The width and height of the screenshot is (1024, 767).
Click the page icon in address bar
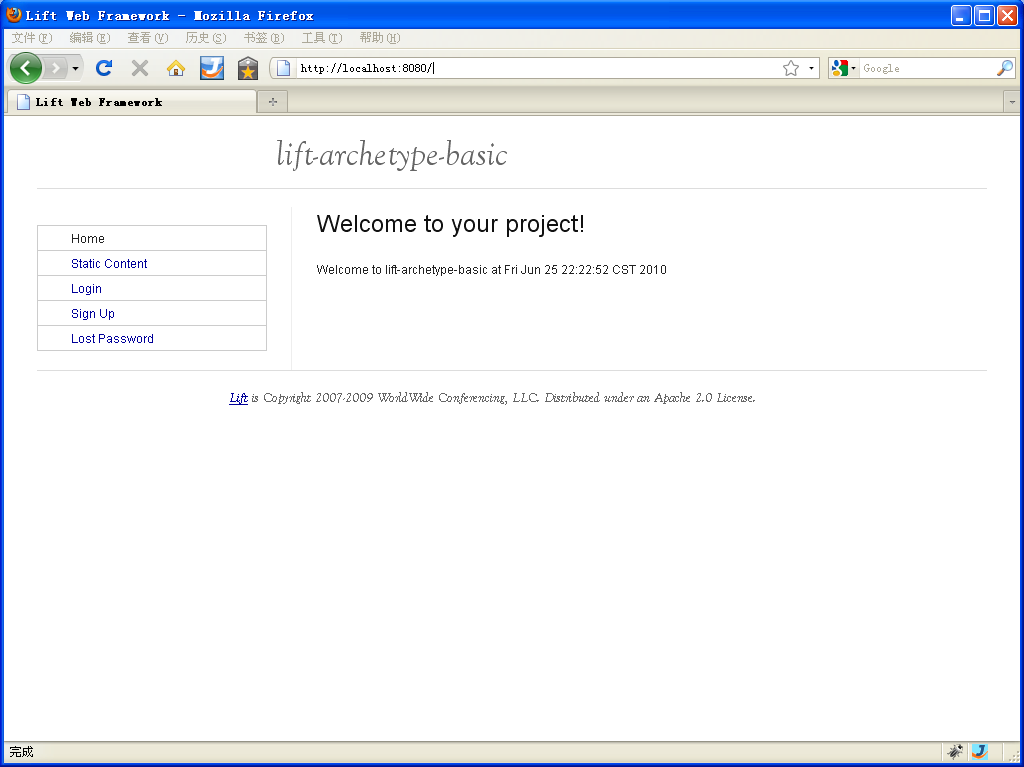coord(283,68)
